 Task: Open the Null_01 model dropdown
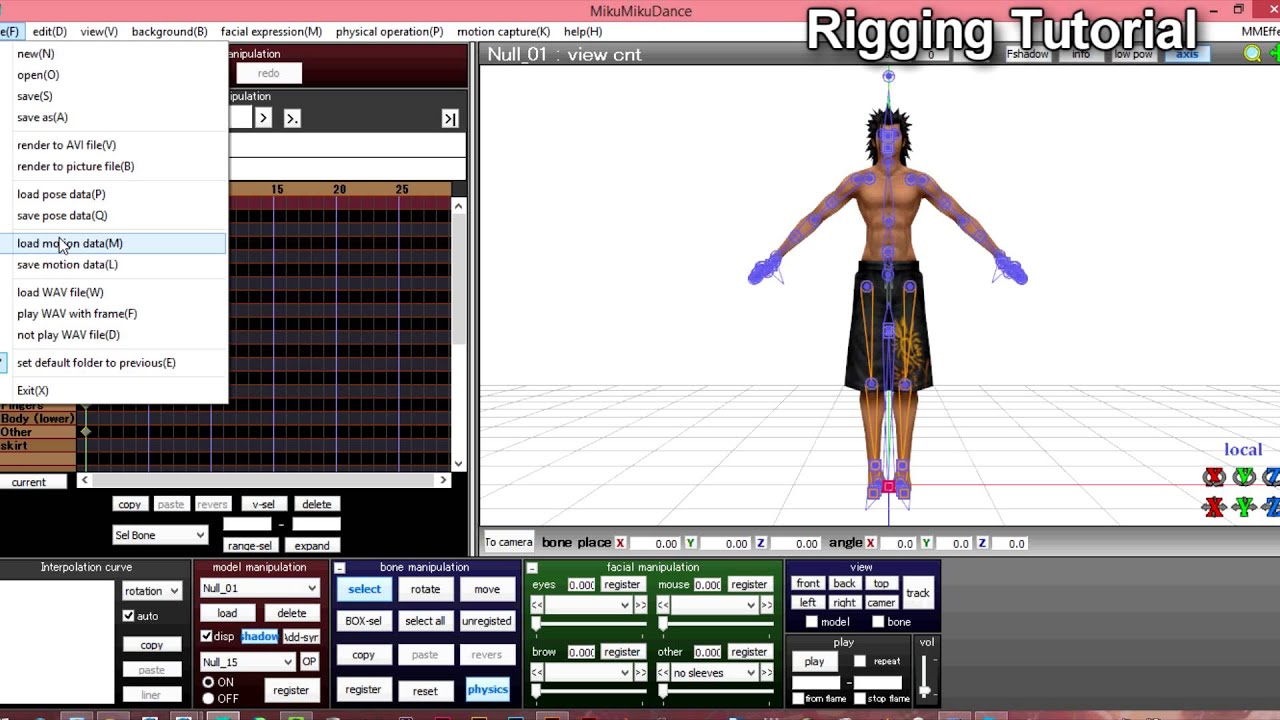[x=259, y=588]
